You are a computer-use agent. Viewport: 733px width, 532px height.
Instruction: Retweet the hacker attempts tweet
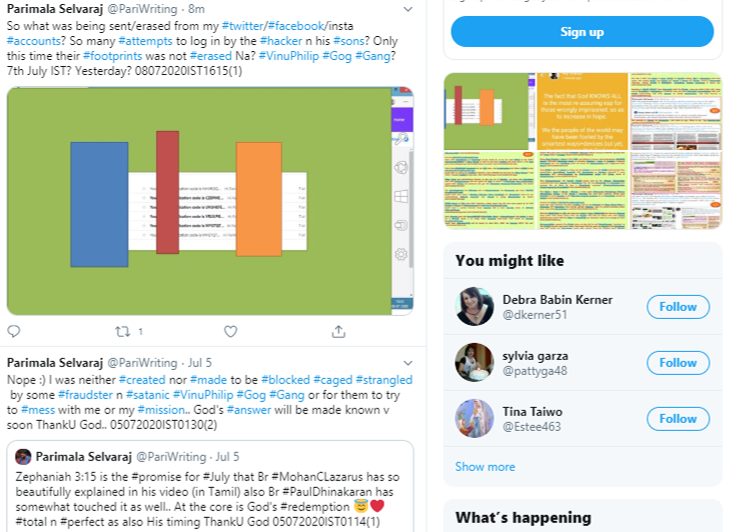click(x=122, y=331)
